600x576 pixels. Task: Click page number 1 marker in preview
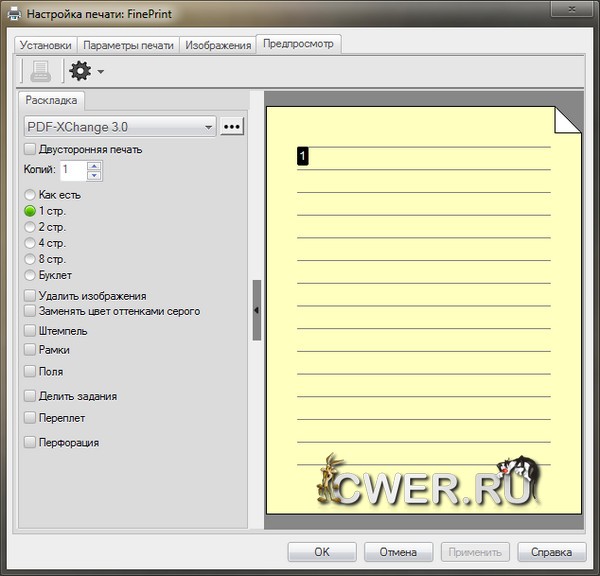click(x=303, y=156)
